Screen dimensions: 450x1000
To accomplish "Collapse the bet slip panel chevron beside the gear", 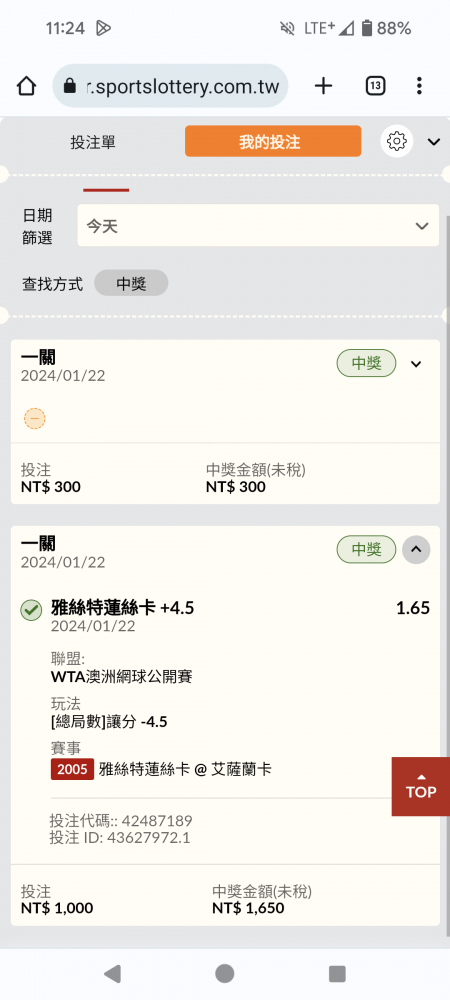I will [x=434, y=142].
